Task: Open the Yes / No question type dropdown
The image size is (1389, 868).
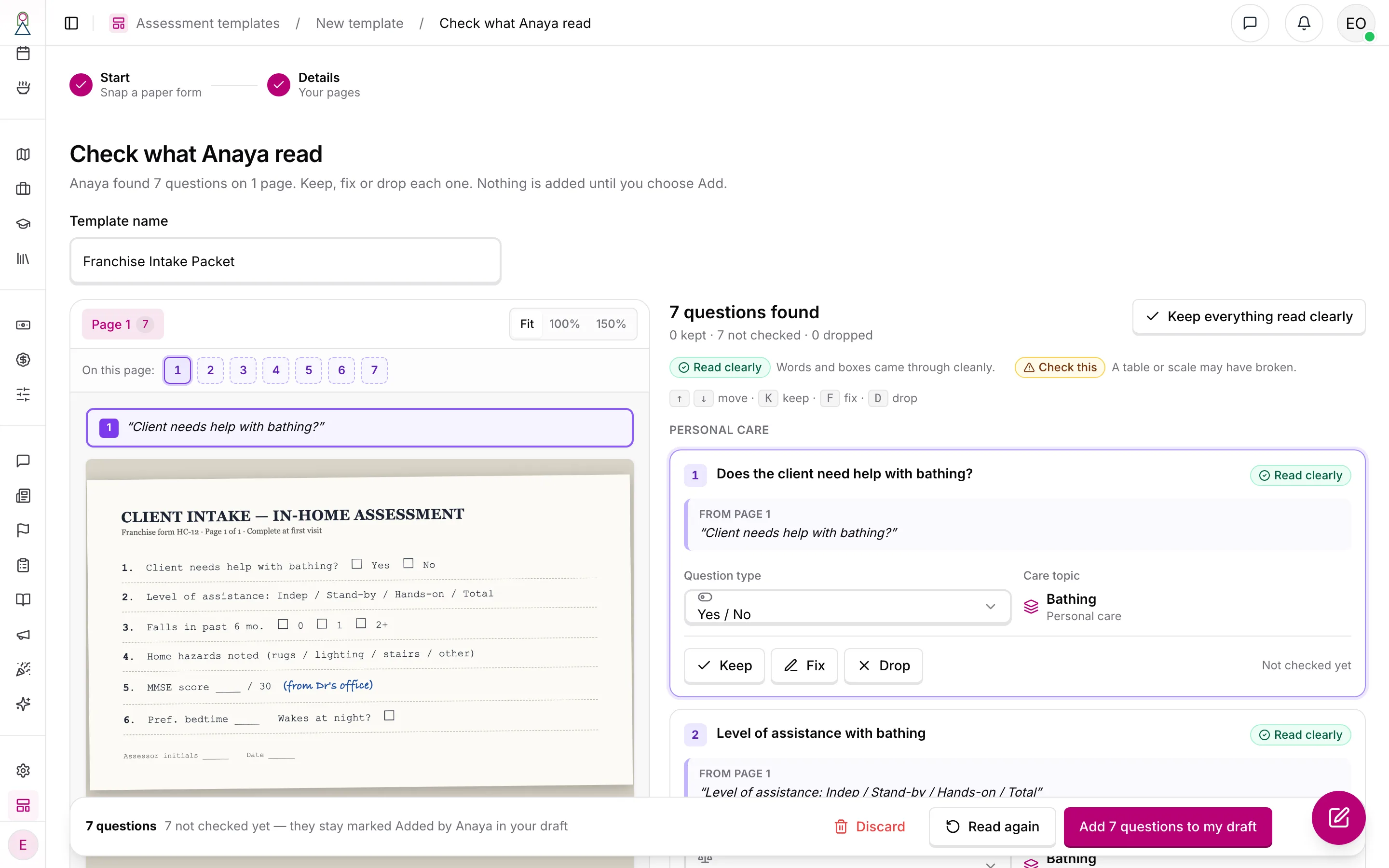Action: (x=846, y=607)
